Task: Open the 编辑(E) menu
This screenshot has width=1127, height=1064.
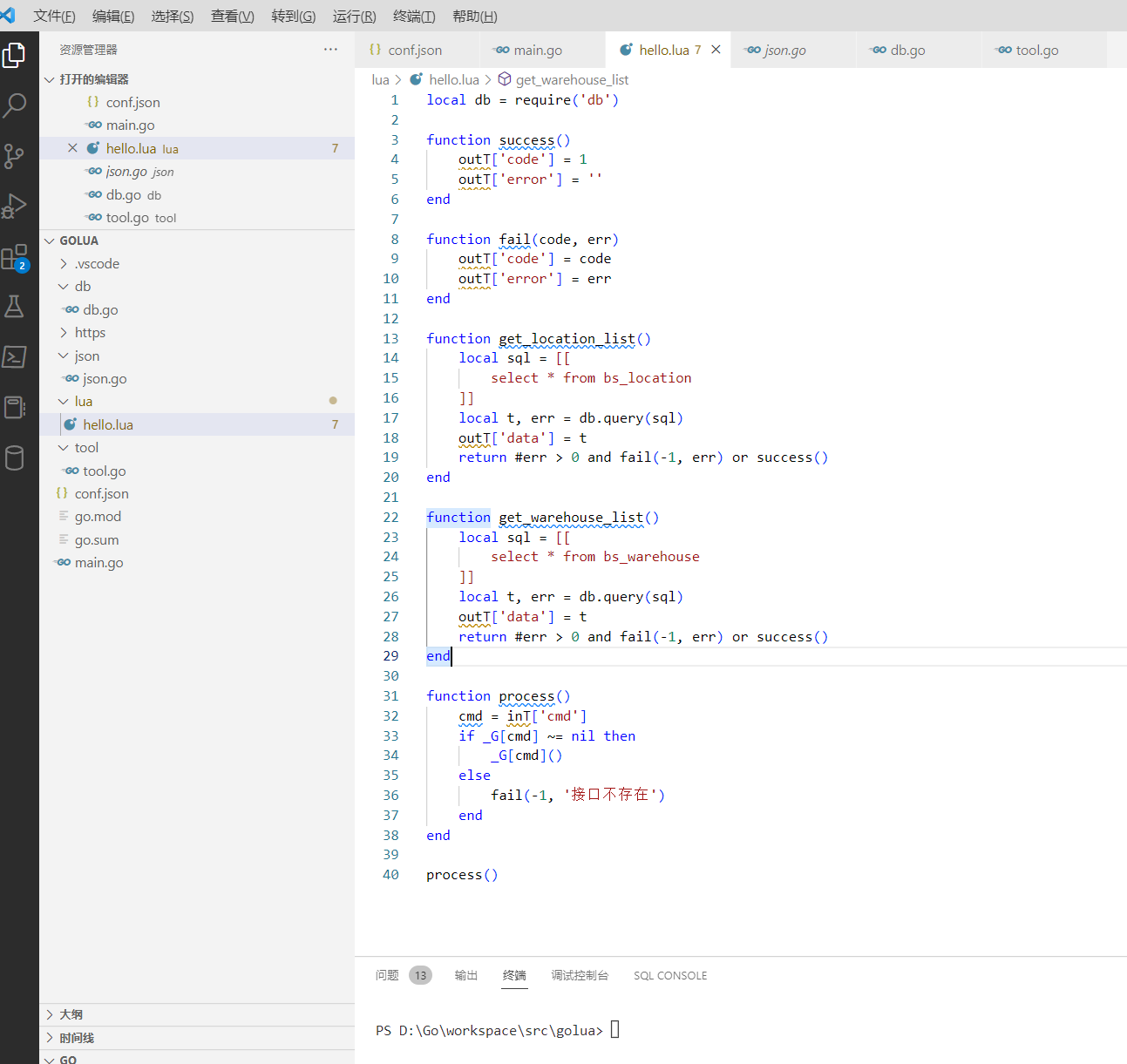Action: click(x=113, y=16)
